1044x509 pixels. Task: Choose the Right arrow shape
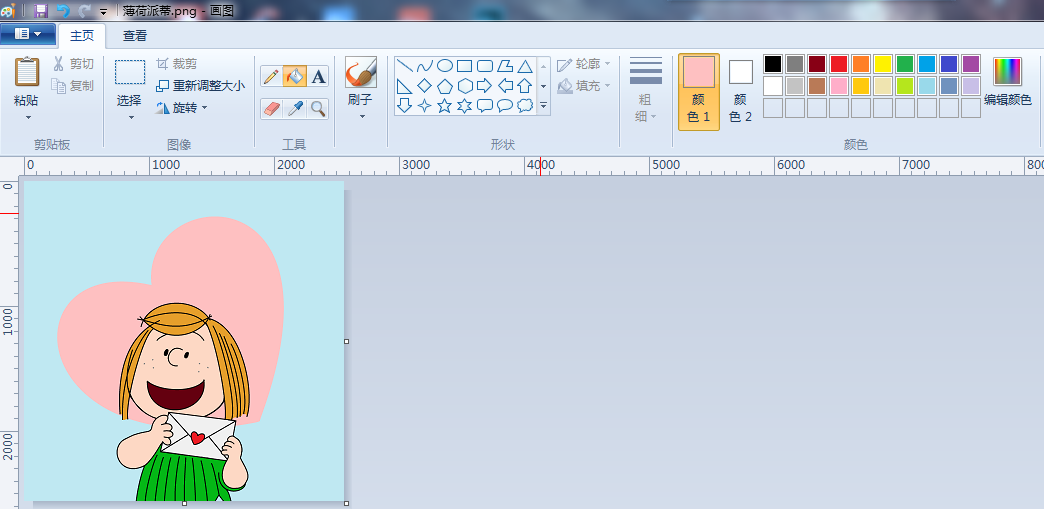point(485,86)
